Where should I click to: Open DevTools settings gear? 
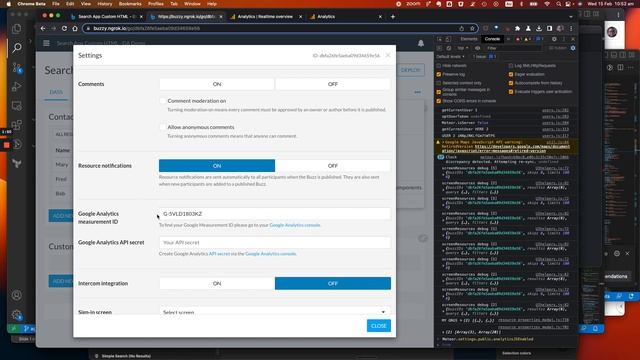coord(554,39)
